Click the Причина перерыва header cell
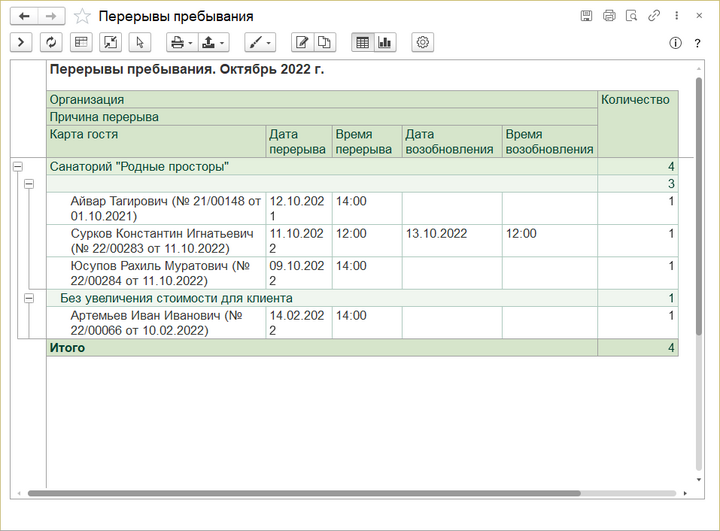The image size is (720, 531). pyautogui.click(x=322, y=117)
